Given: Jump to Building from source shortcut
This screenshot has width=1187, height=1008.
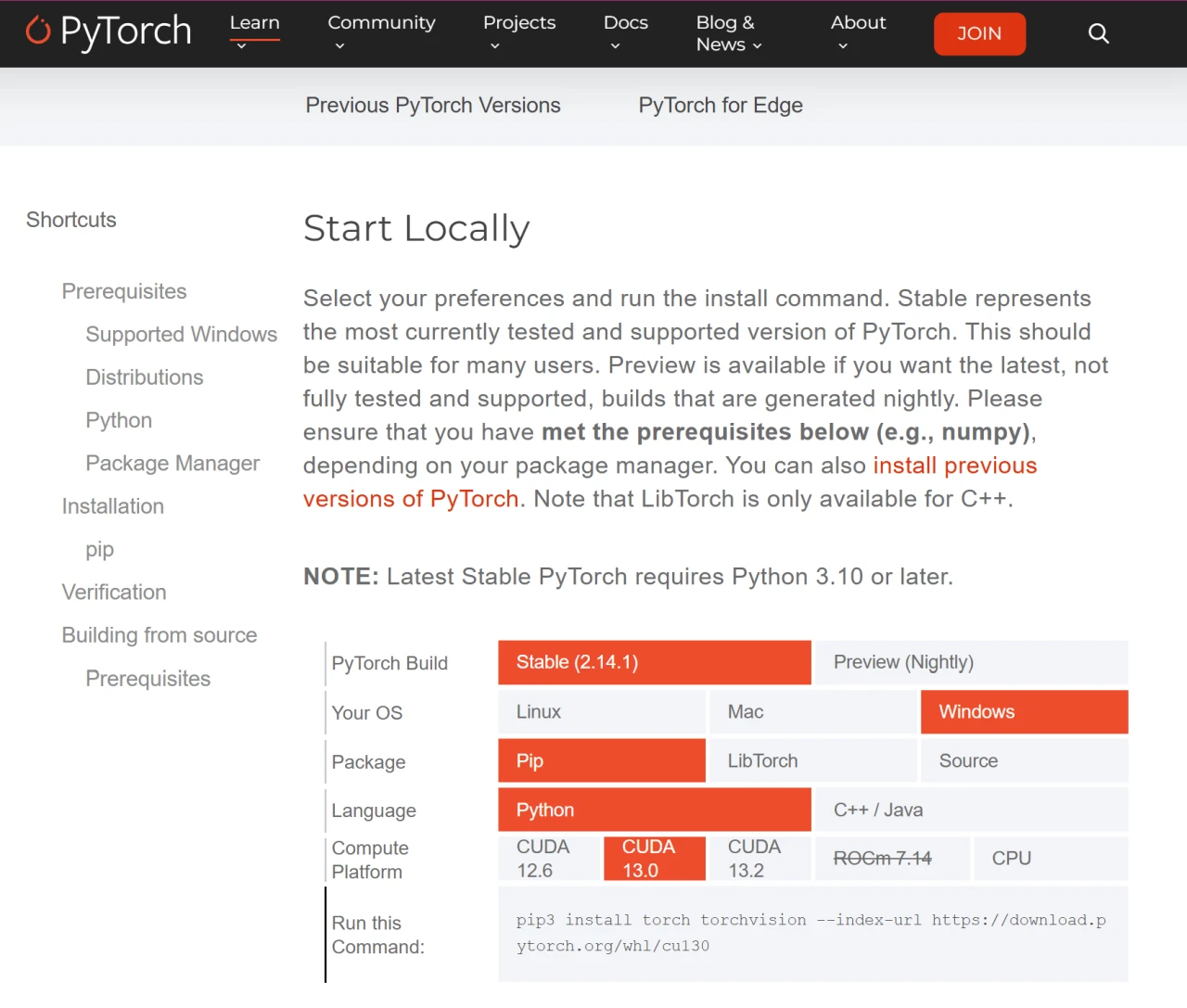Looking at the screenshot, I should click(160, 635).
